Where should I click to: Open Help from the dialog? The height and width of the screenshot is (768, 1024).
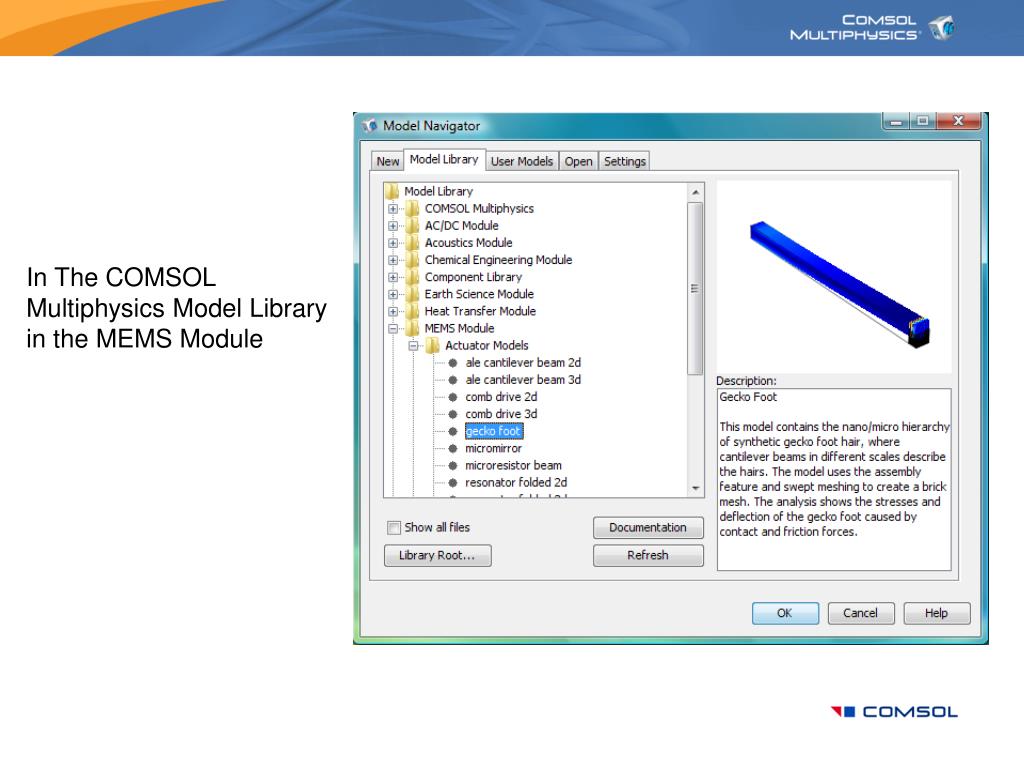pyautogui.click(x=936, y=613)
